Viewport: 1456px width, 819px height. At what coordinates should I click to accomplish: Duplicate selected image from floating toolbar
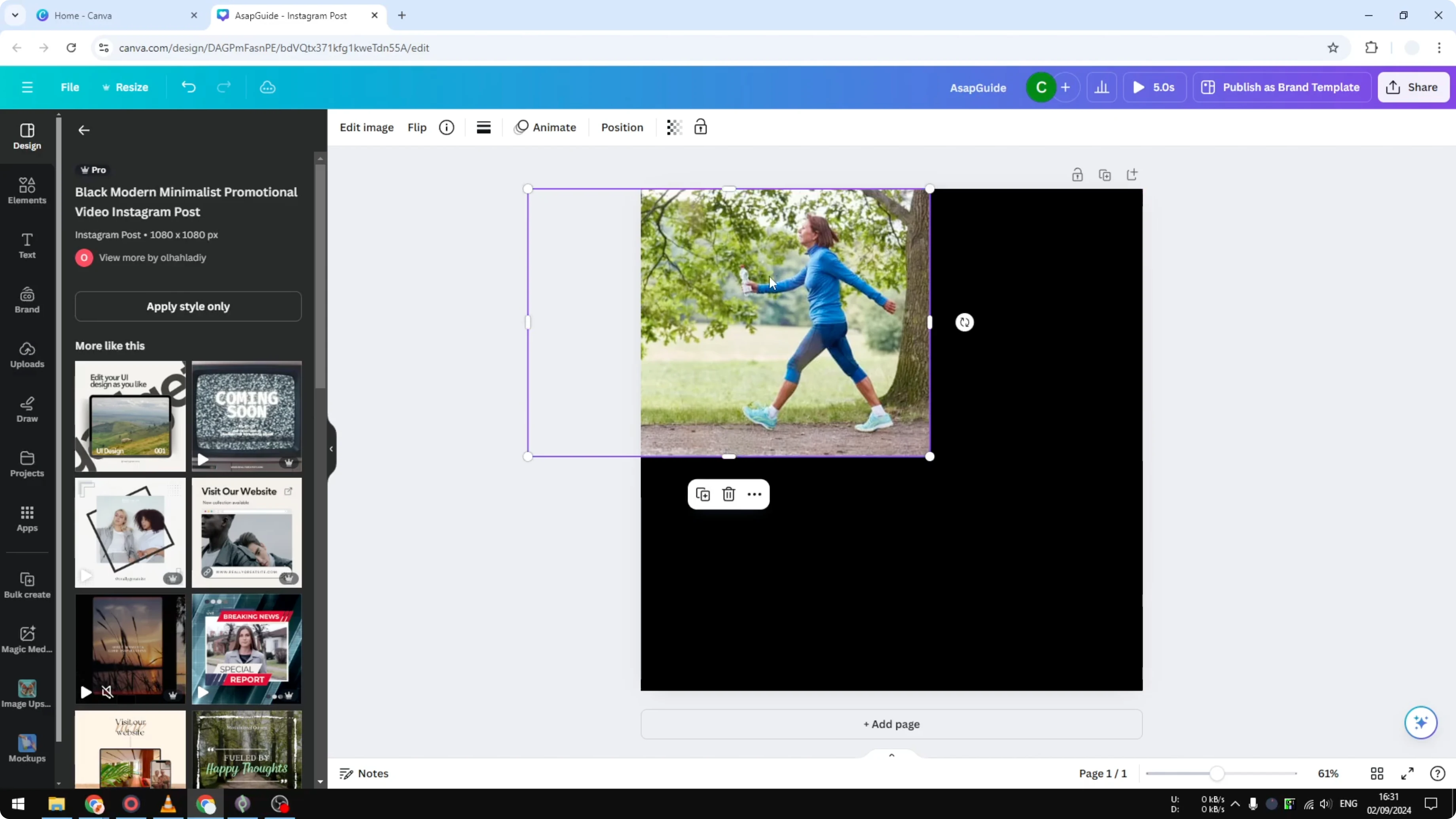[x=703, y=495]
